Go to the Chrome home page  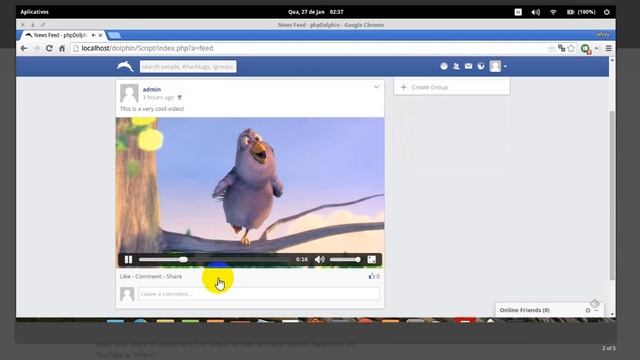pos(62,48)
